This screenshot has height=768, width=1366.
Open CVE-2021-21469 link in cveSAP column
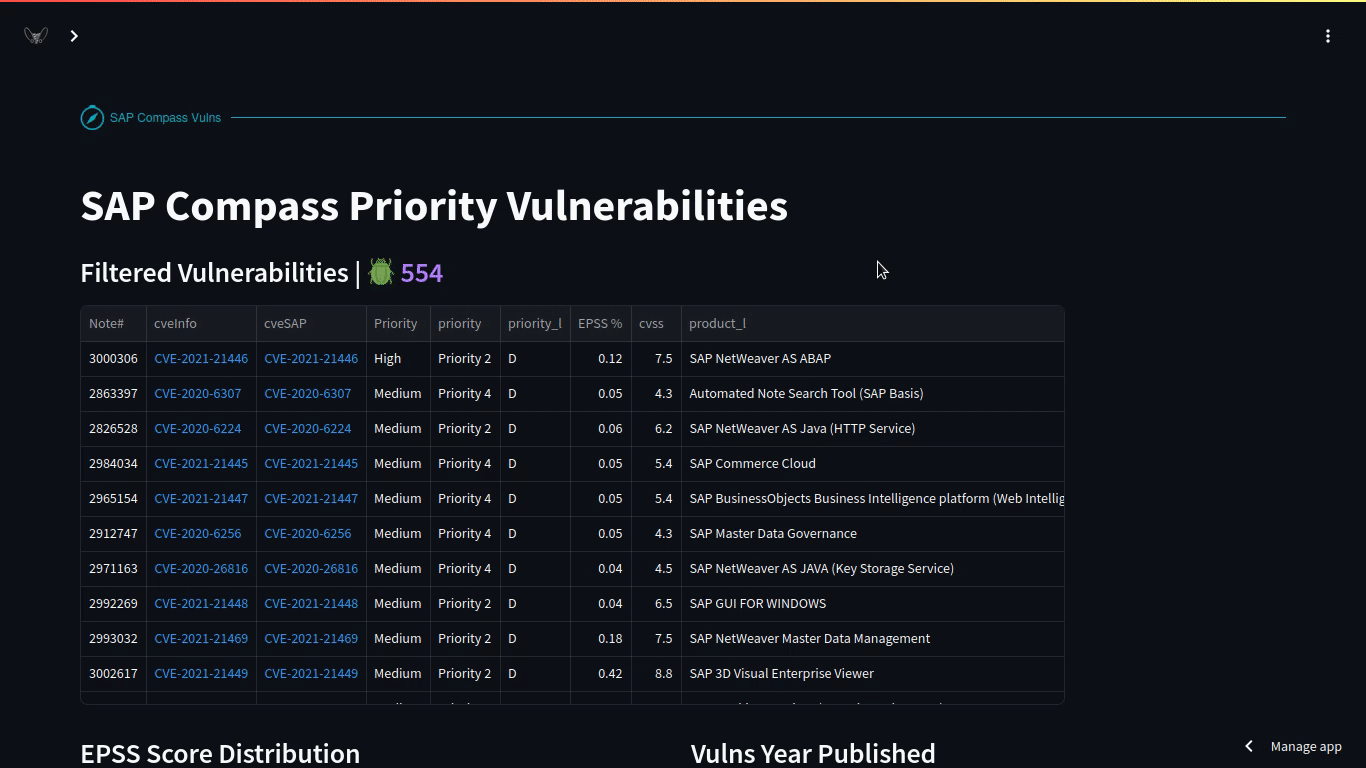coord(311,639)
